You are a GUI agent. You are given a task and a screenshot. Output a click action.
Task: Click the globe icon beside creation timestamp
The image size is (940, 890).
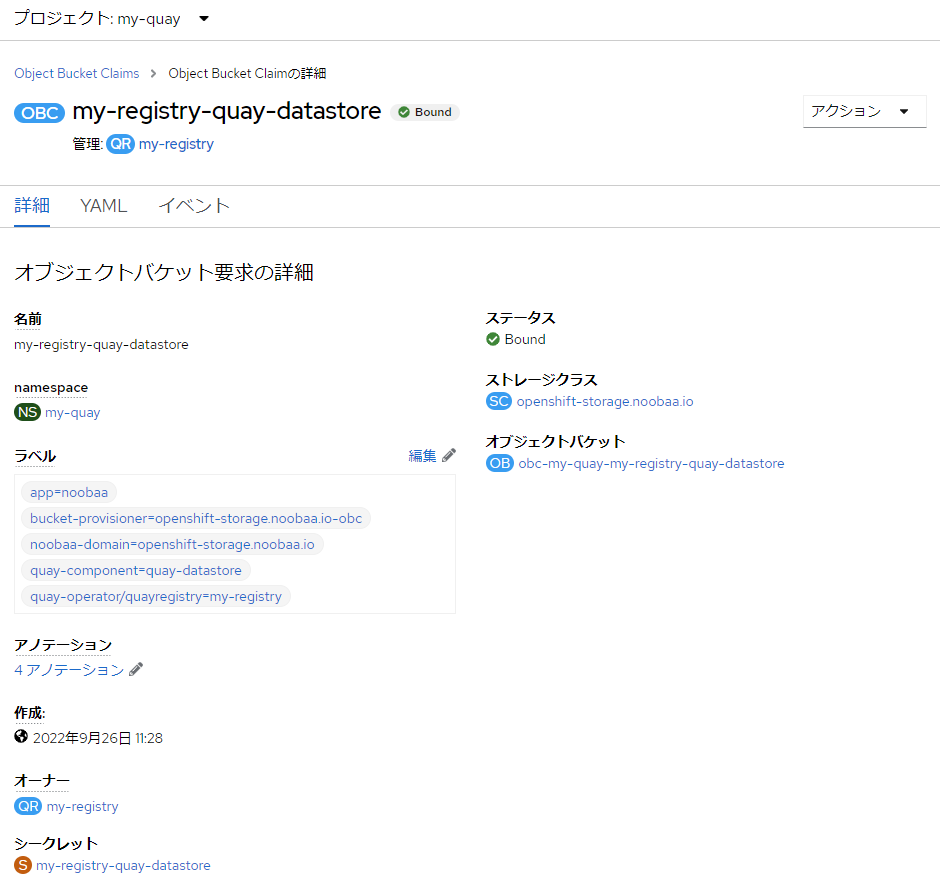(20, 737)
